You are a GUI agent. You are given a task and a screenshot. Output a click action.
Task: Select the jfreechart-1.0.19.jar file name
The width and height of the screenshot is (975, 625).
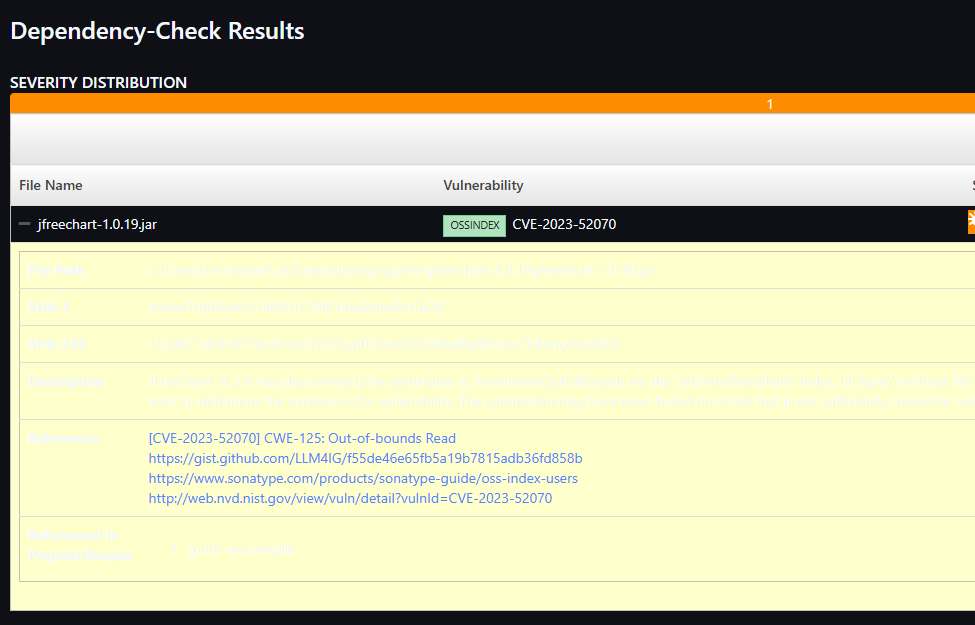97,224
